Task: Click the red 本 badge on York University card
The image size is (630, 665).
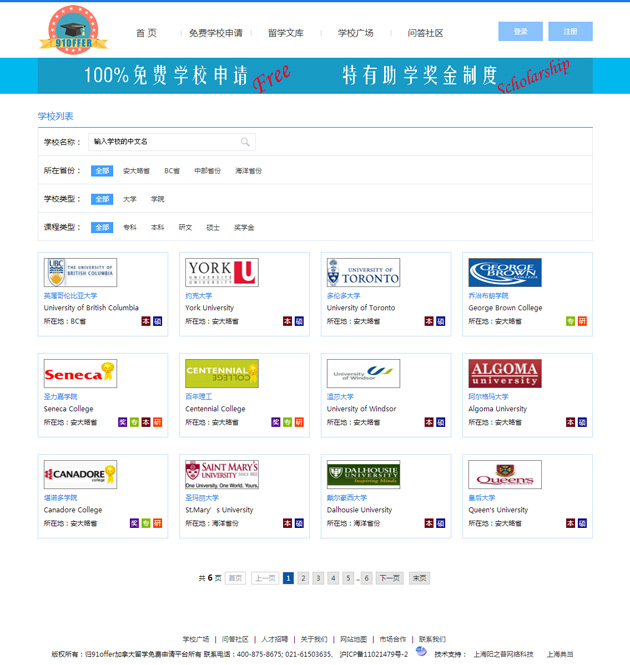Action: (288, 321)
